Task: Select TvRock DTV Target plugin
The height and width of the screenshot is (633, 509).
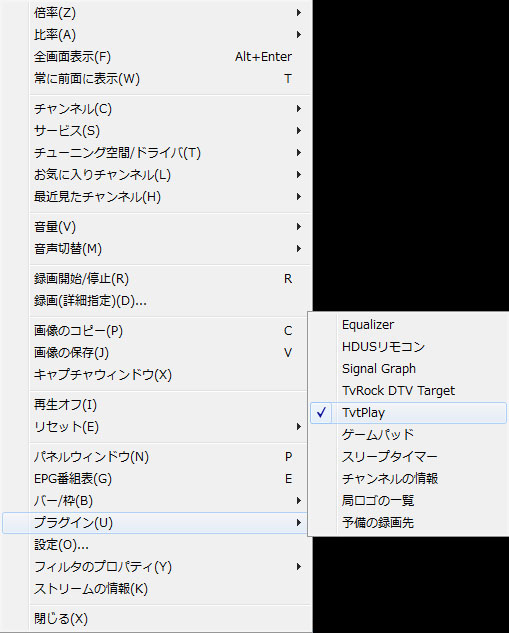Action: pos(408,390)
